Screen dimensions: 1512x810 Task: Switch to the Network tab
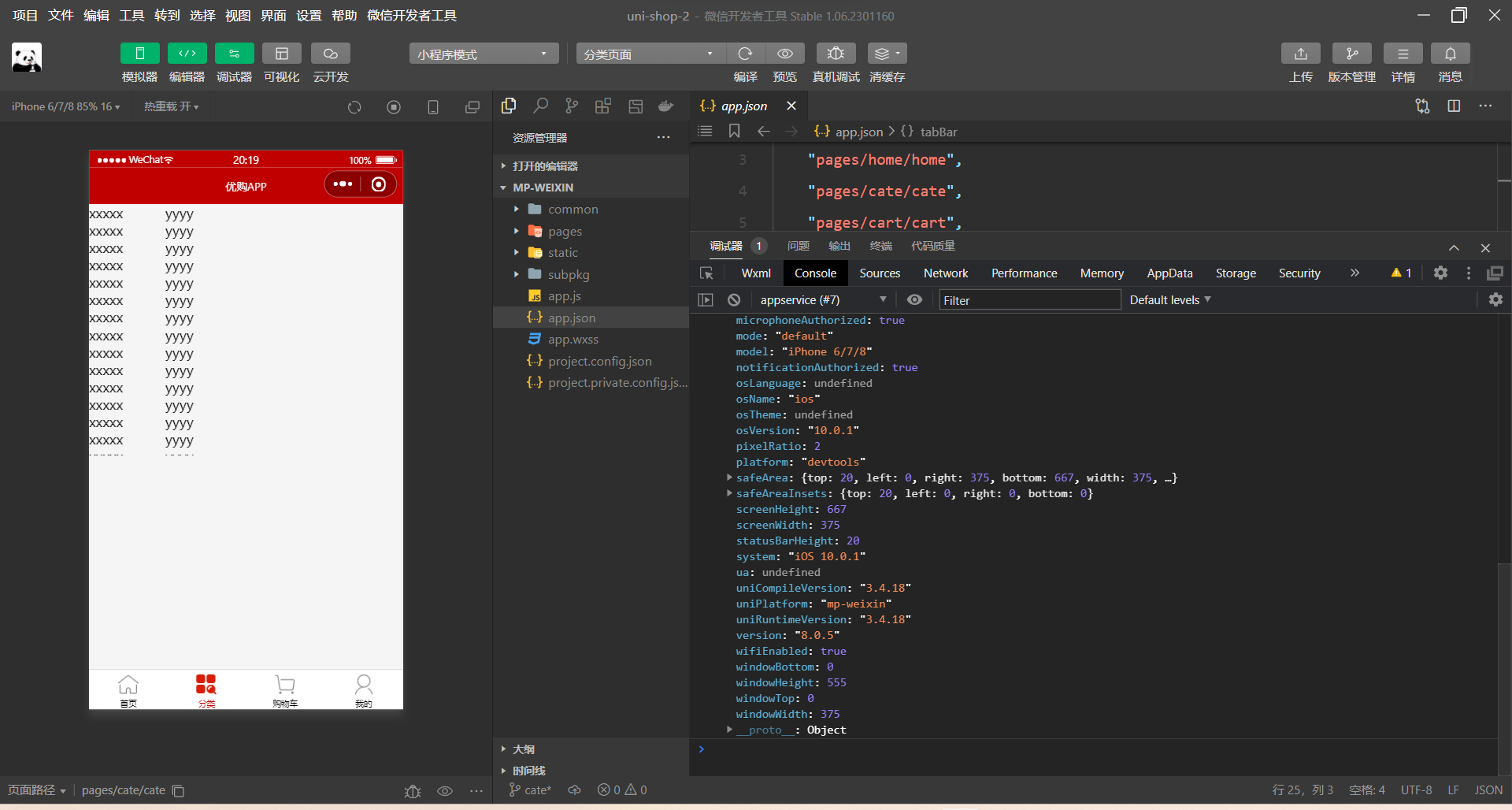[x=945, y=273]
